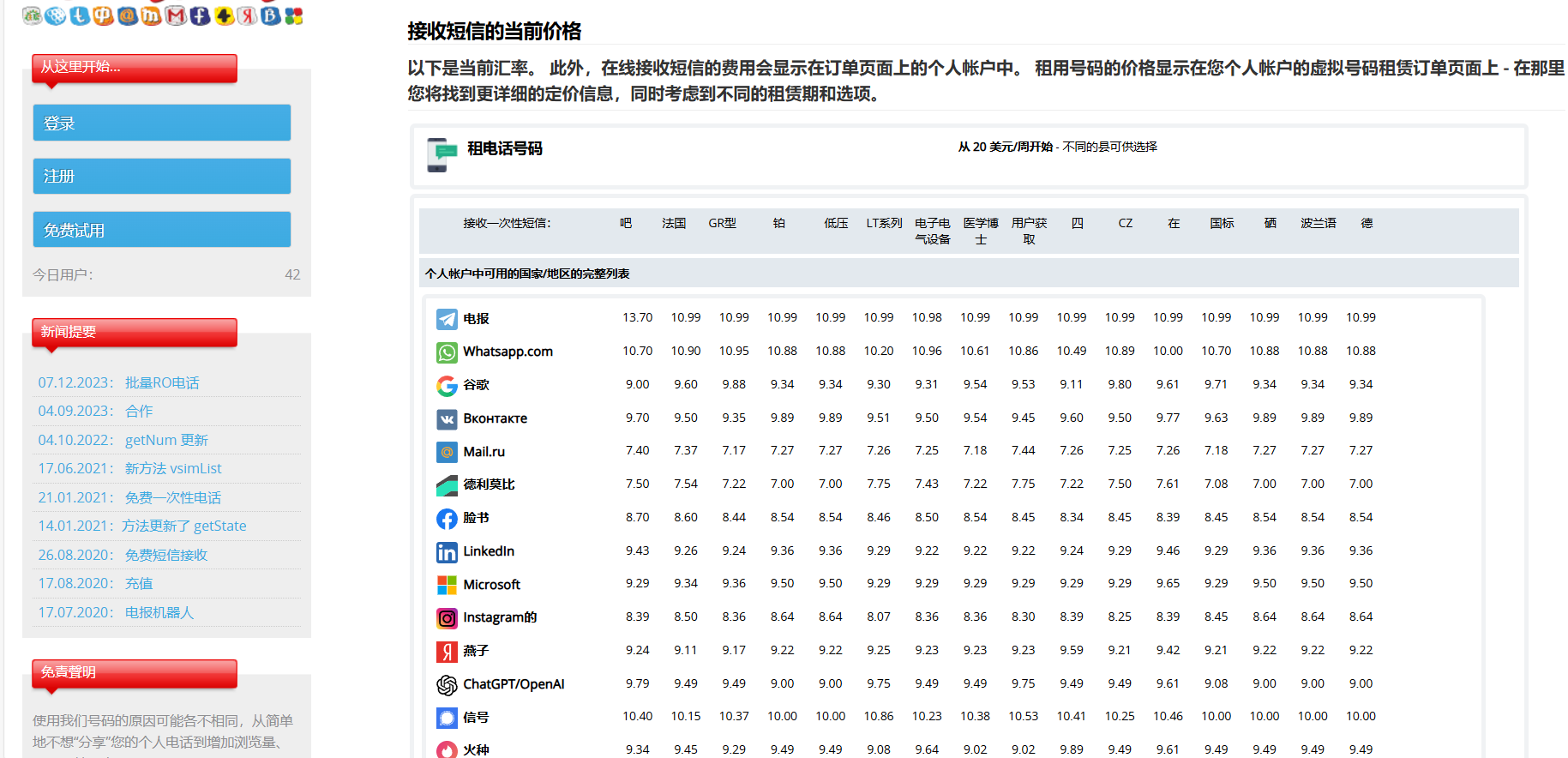Screen dimensions: 1568x758
Task: Click the WhatsApp service icon
Action: coord(447,352)
